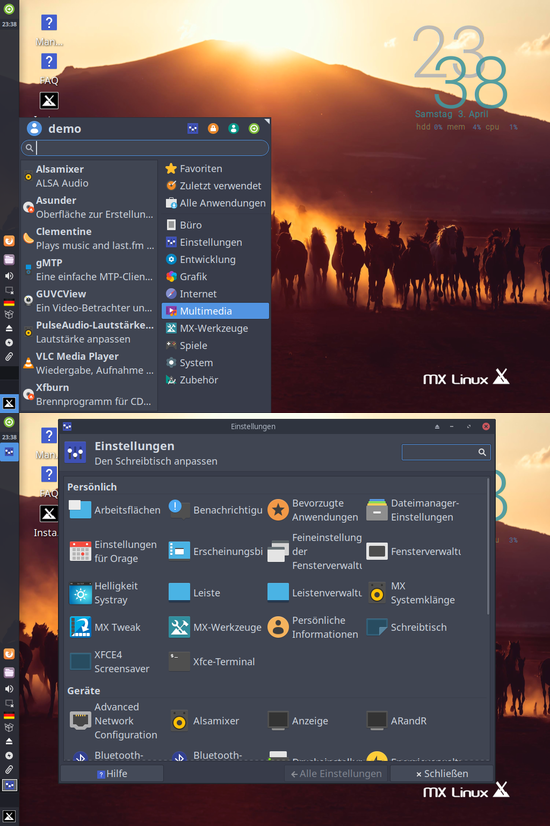Viewport: 550px width, 826px height.
Task: Select the System category
Action: point(215,362)
